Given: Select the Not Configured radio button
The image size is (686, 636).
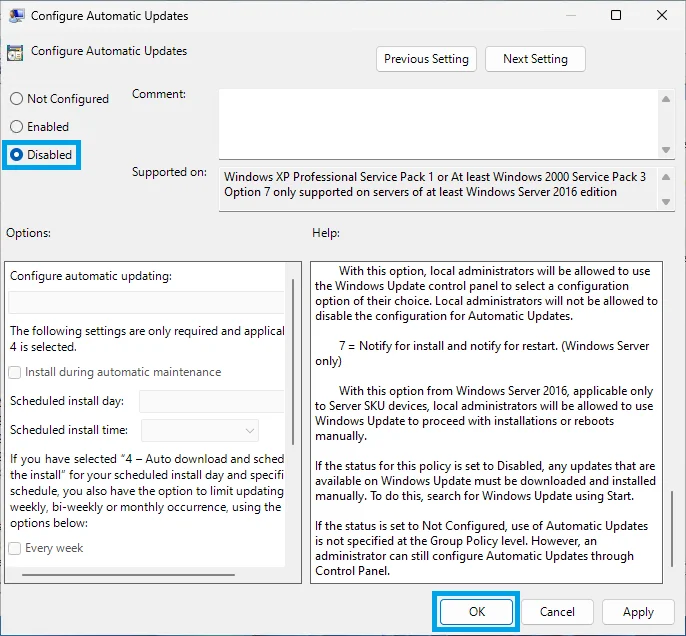Looking at the screenshot, I should click(x=16, y=99).
